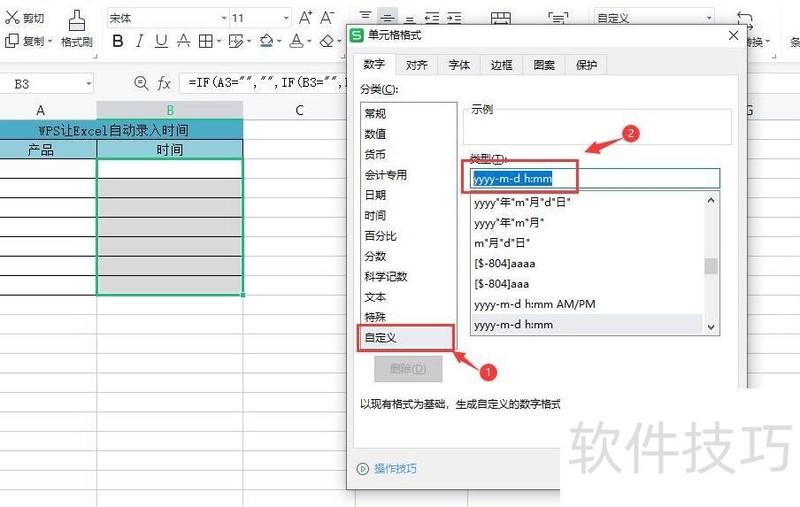The height and width of the screenshot is (507, 800).
Task: Expand the fill color dropdown arrow
Action: [x=280, y=41]
